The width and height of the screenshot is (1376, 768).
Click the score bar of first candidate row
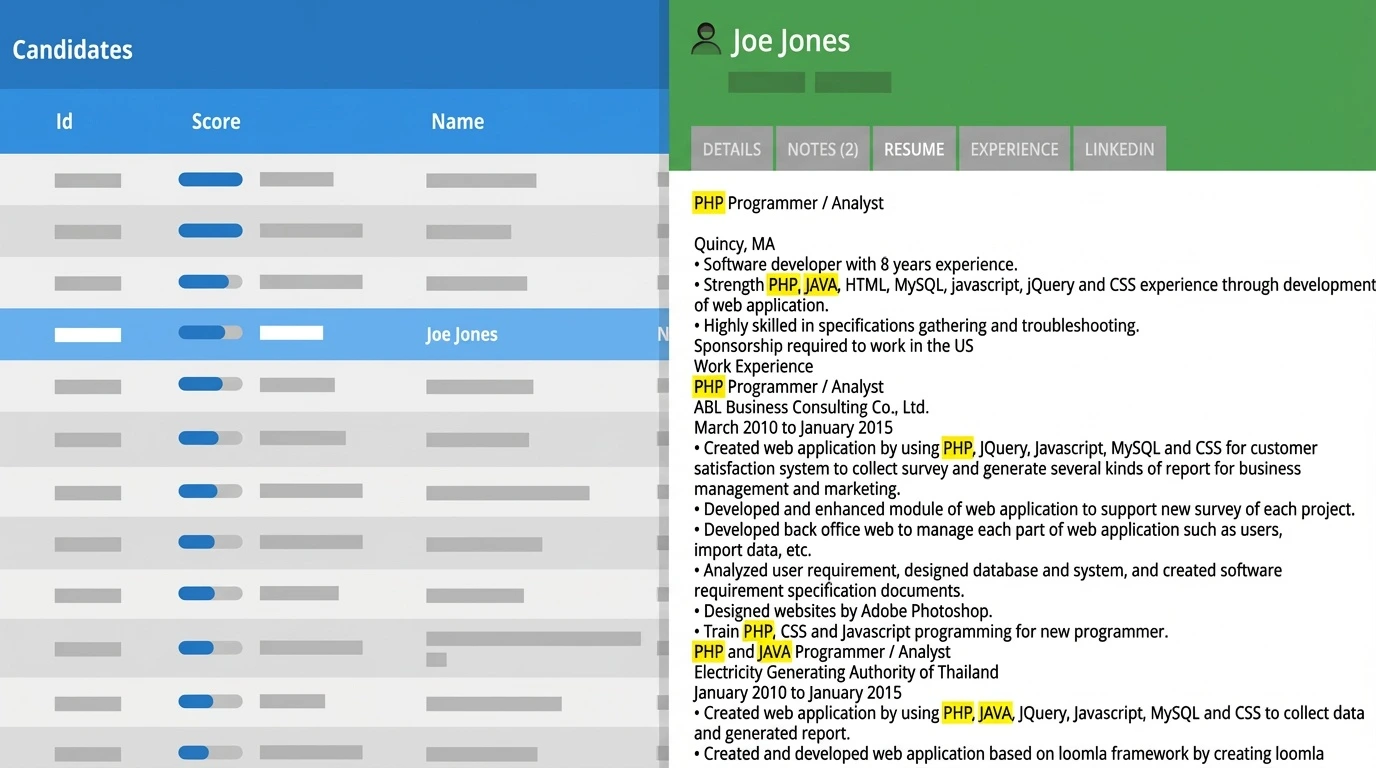click(210, 180)
